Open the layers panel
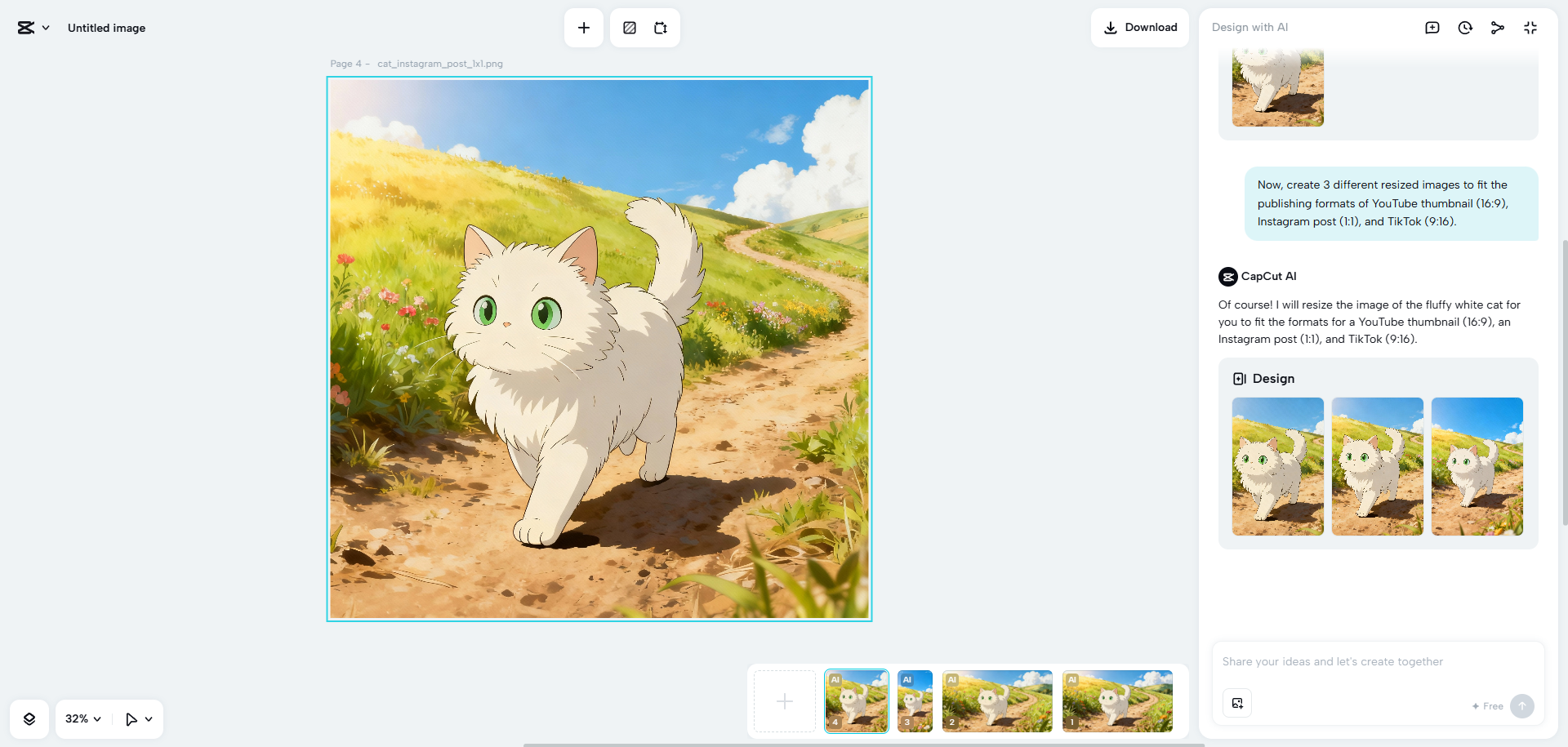Image resolution: width=1568 pixels, height=747 pixels. tap(29, 719)
